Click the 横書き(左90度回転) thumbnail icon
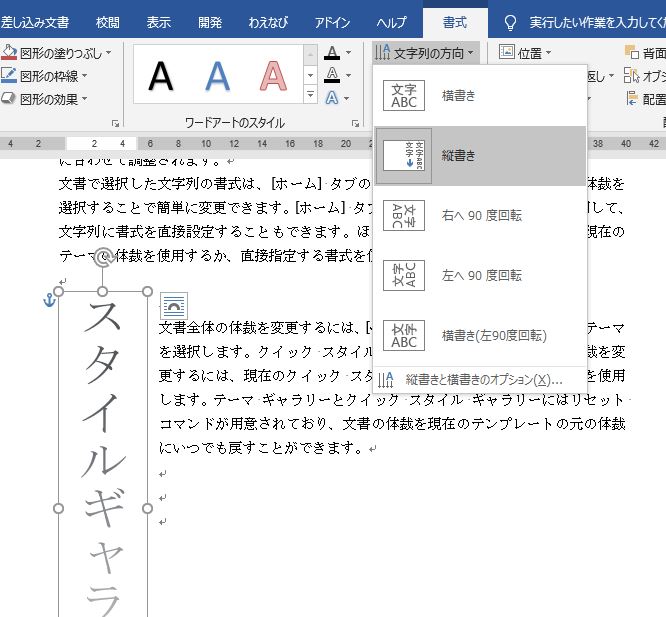The width and height of the screenshot is (666, 617). (404, 335)
